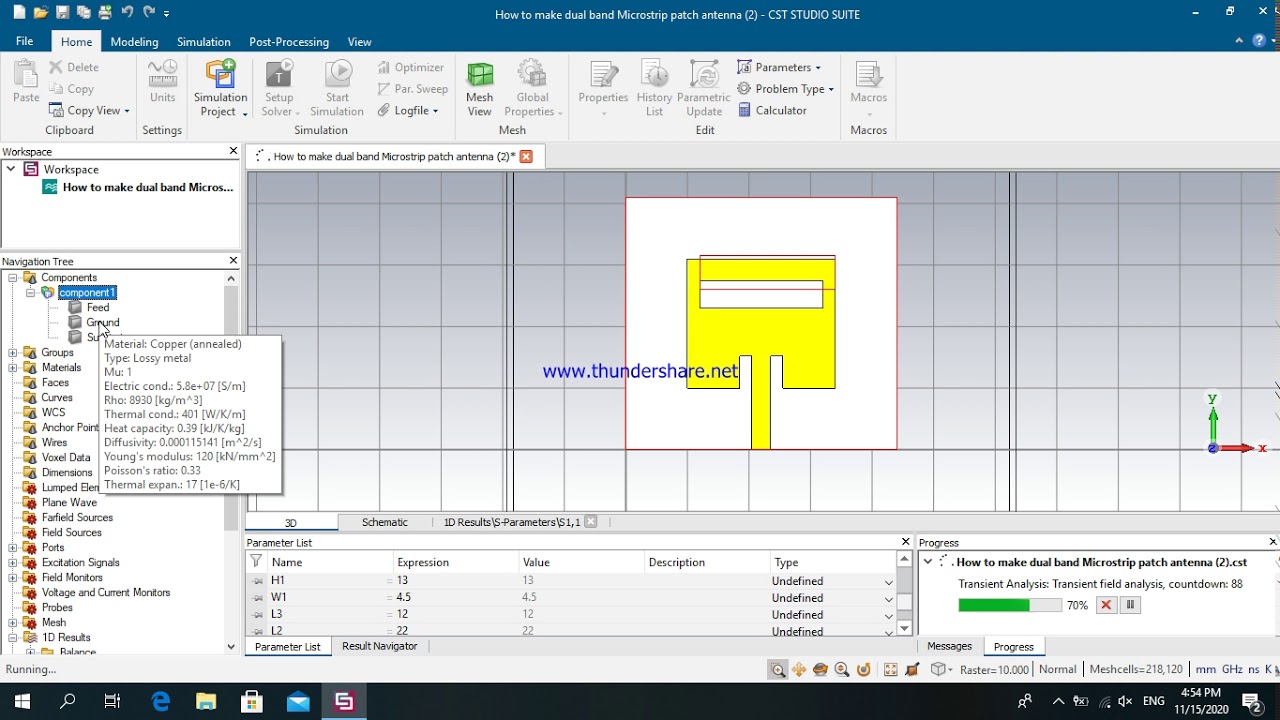This screenshot has width=1280, height=720.
Task: Click the Copy View icon
Action: (x=56, y=111)
